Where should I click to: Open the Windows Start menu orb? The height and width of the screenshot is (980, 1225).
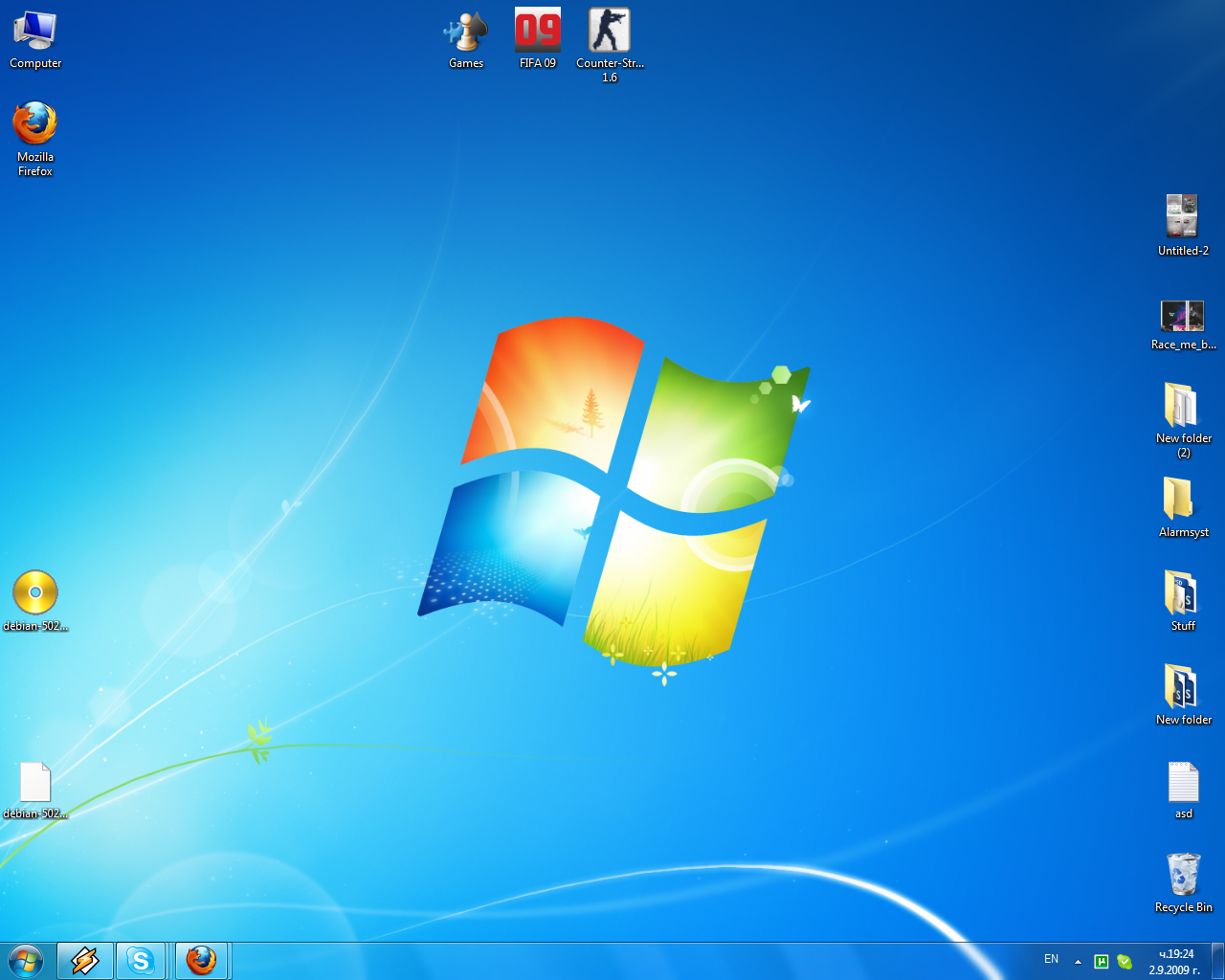tap(26, 961)
